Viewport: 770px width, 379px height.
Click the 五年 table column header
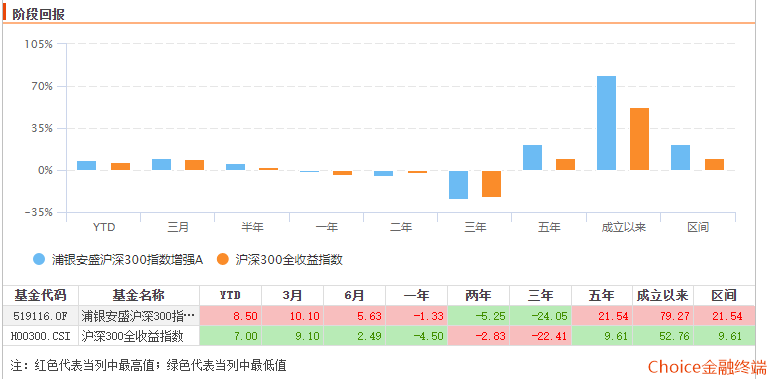pos(602,295)
